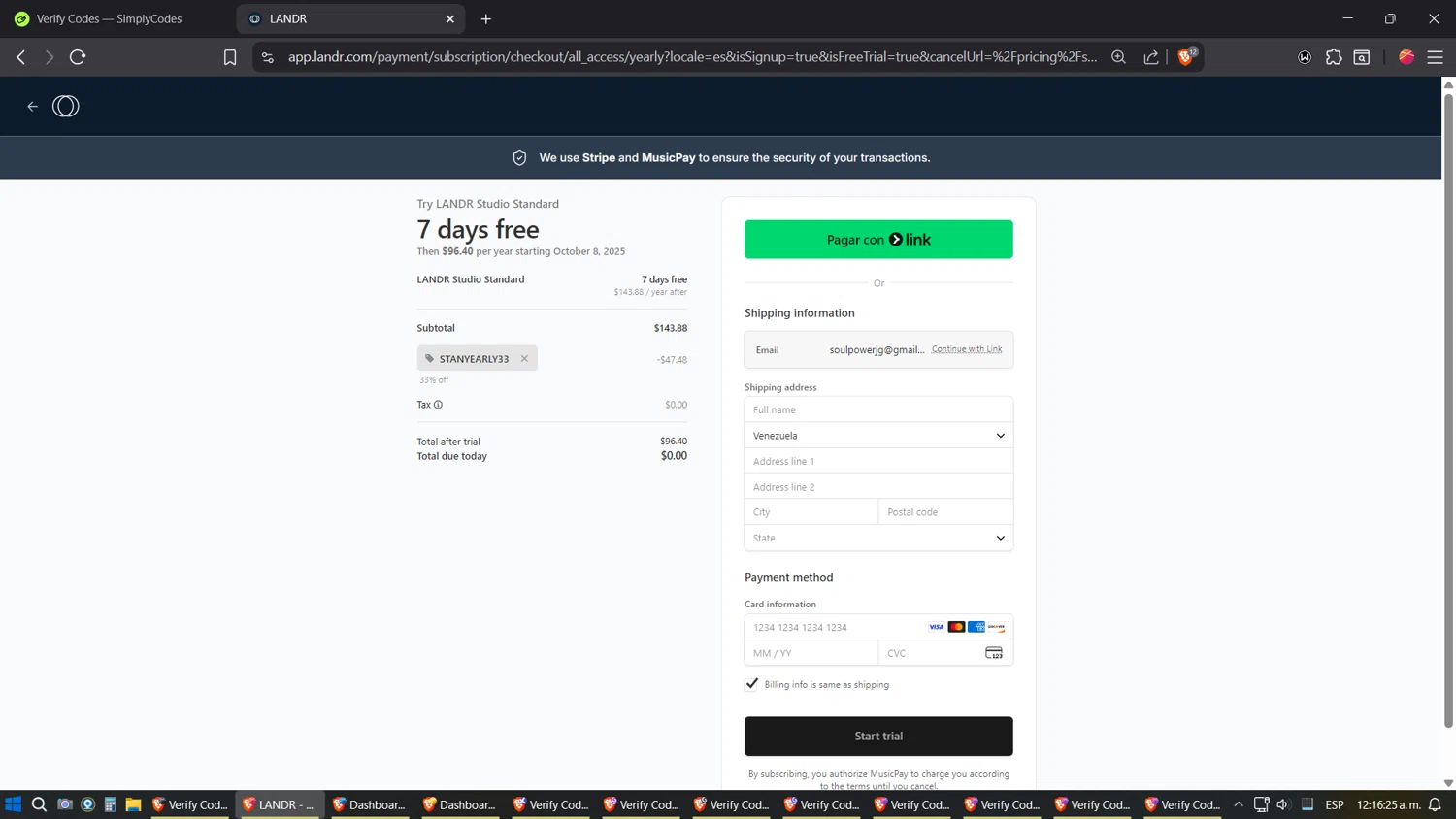Click the browser forward navigation arrow
This screenshot has width=1456, height=819.
(49, 57)
